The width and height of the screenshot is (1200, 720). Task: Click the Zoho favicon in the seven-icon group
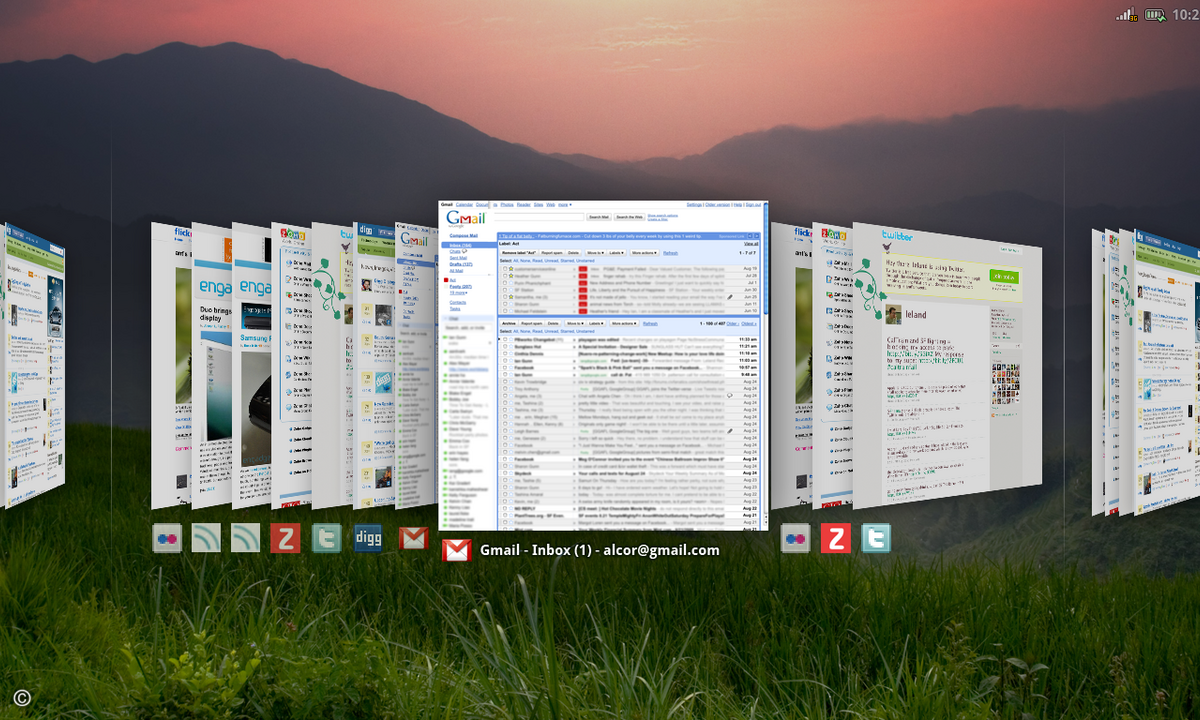tap(285, 539)
